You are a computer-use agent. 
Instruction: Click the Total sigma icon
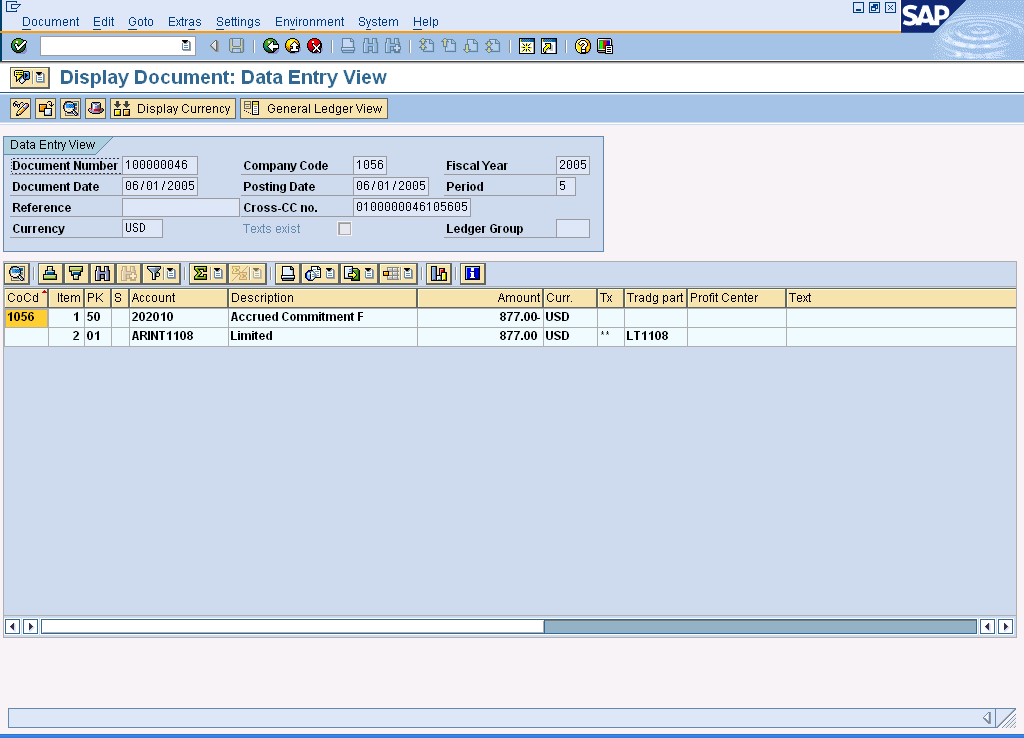click(x=200, y=274)
